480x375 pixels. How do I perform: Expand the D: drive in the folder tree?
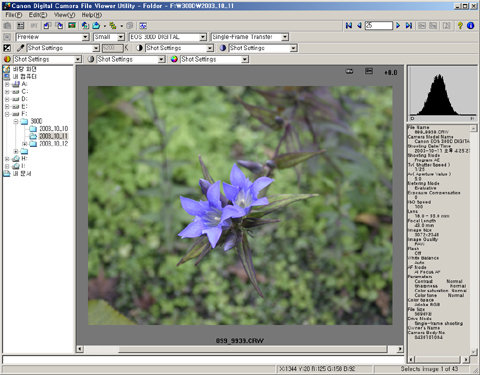click(x=7, y=99)
